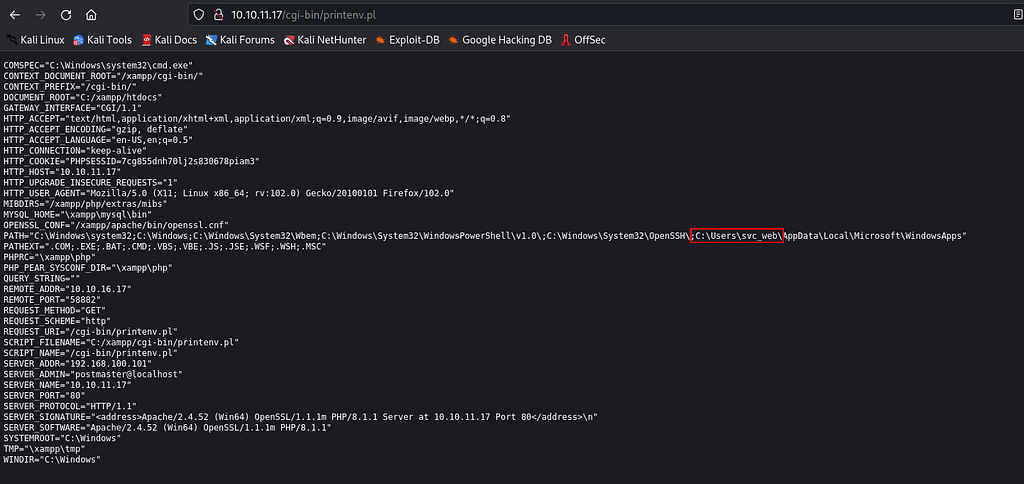This screenshot has width=1024, height=484.
Task: Click the SERVER_SOFTWARE Apache line
Action: 167,427
